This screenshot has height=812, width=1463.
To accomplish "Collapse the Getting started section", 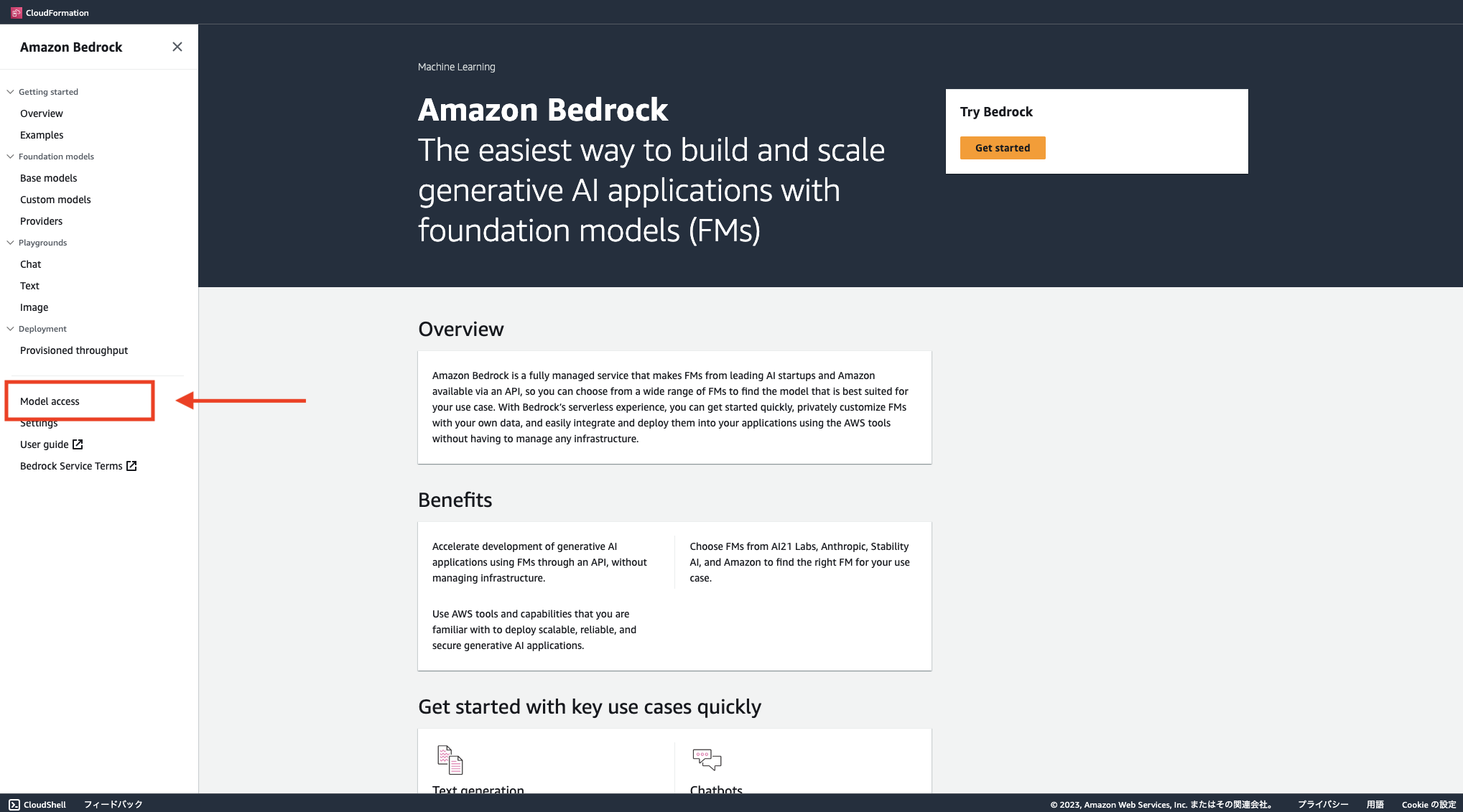I will click(x=9, y=91).
